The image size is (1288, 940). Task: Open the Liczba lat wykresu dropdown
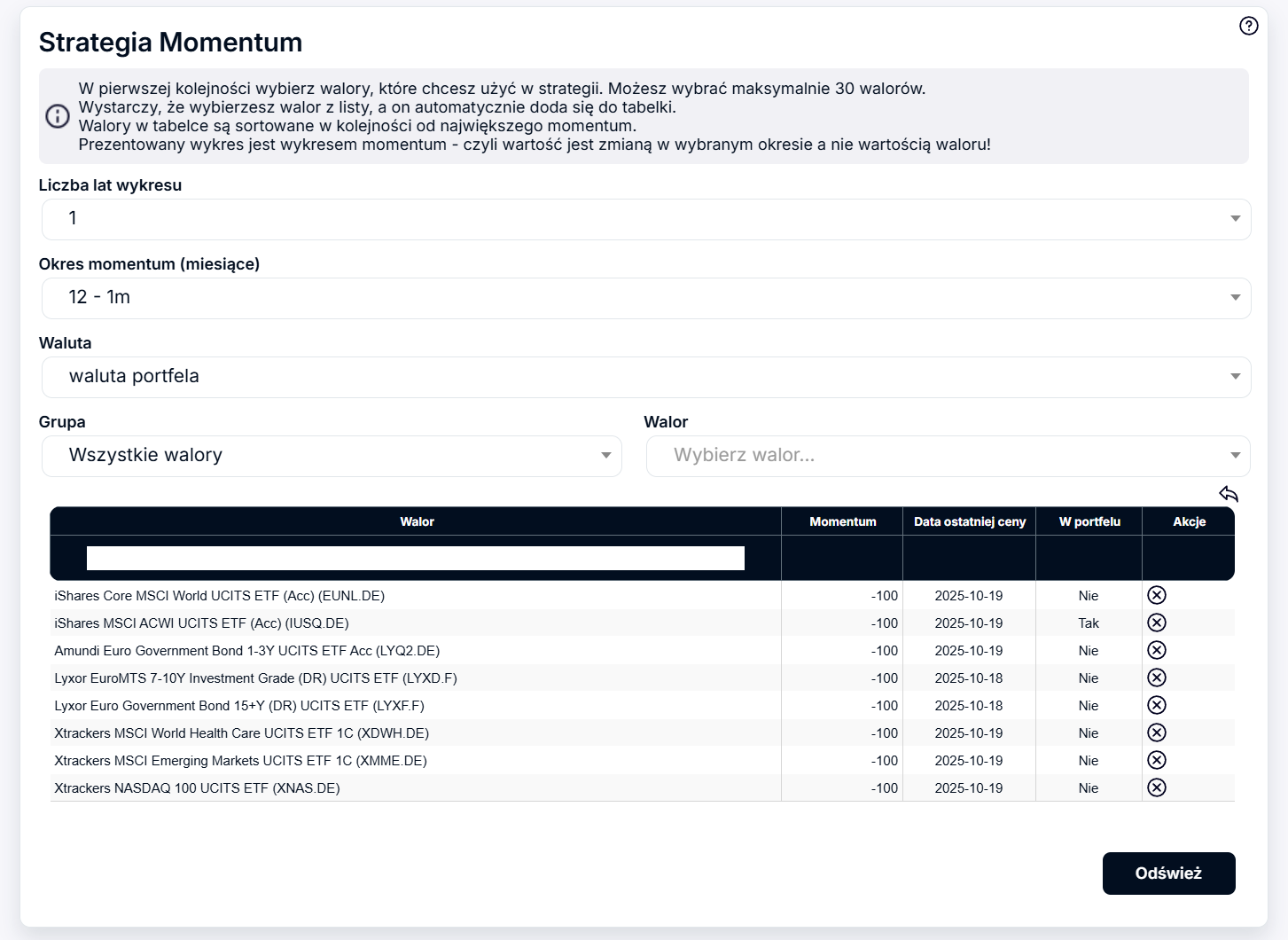(x=645, y=219)
